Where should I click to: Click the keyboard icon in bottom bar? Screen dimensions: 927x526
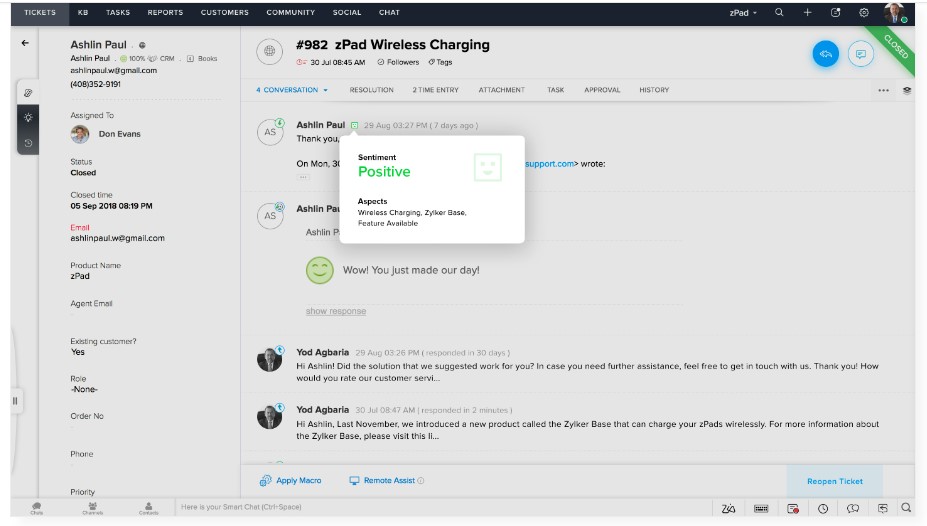pyautogui.click(x=761, y=508)
